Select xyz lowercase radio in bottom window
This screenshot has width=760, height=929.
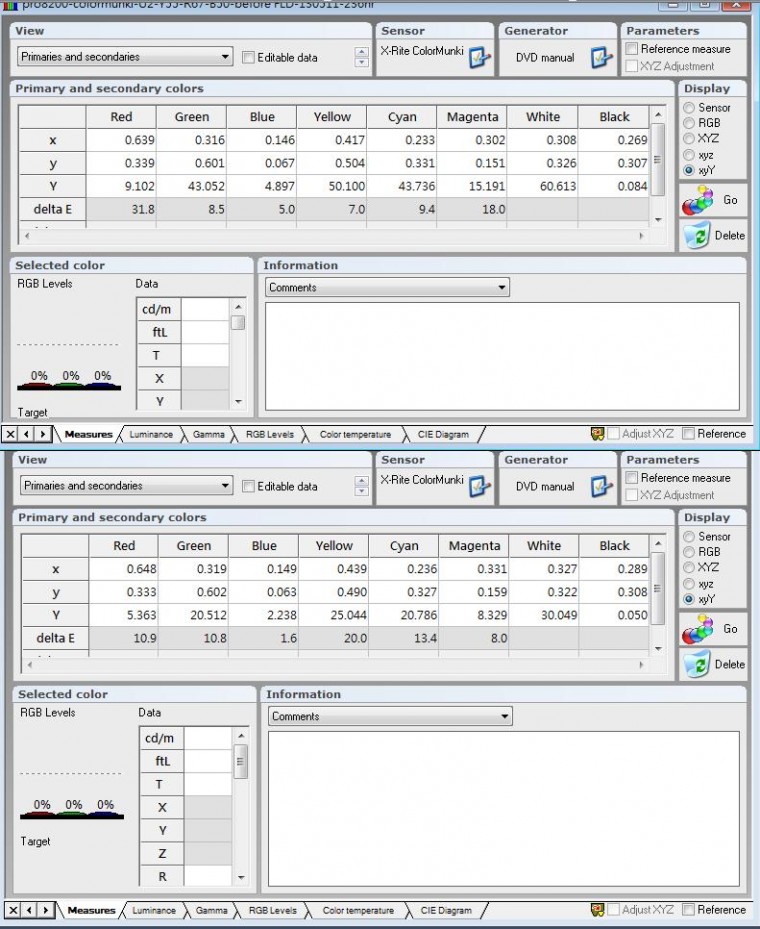(688, 584)
